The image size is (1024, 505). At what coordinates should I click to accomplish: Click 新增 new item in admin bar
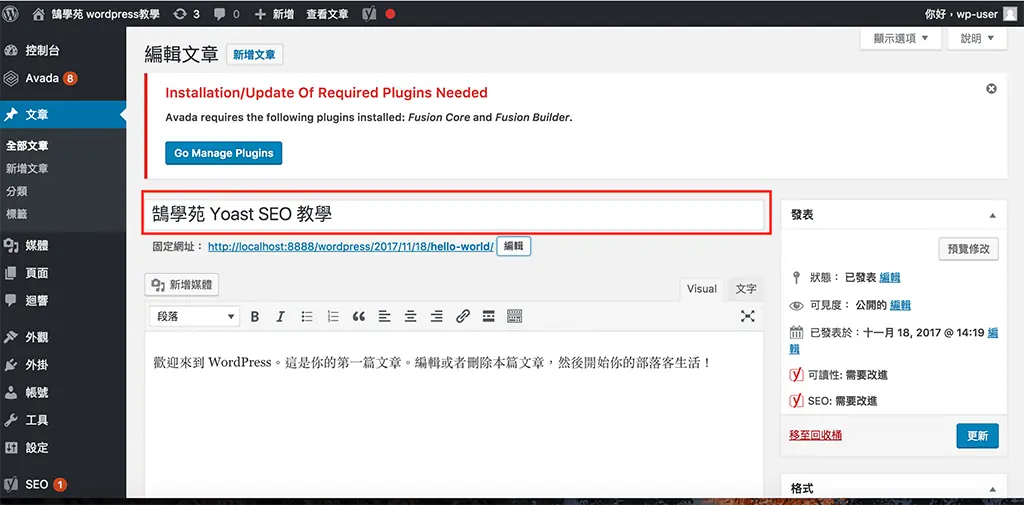[x=274, y=14]
